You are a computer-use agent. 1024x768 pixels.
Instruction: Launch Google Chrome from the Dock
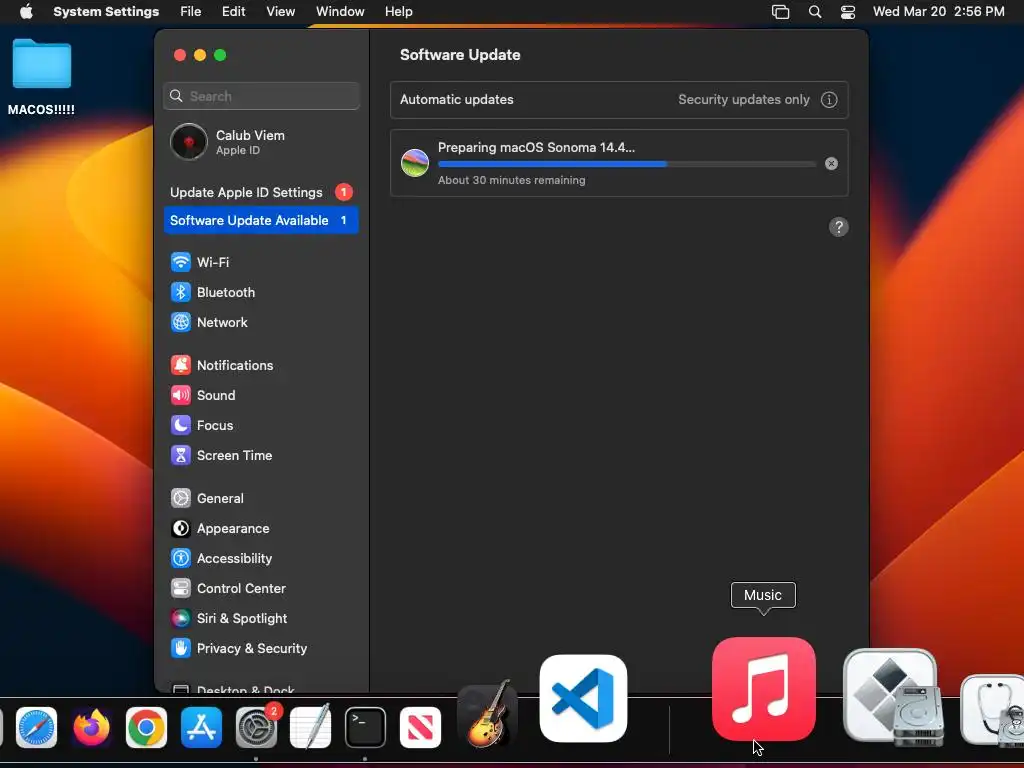pyautogui.click(x=146, y=728)
